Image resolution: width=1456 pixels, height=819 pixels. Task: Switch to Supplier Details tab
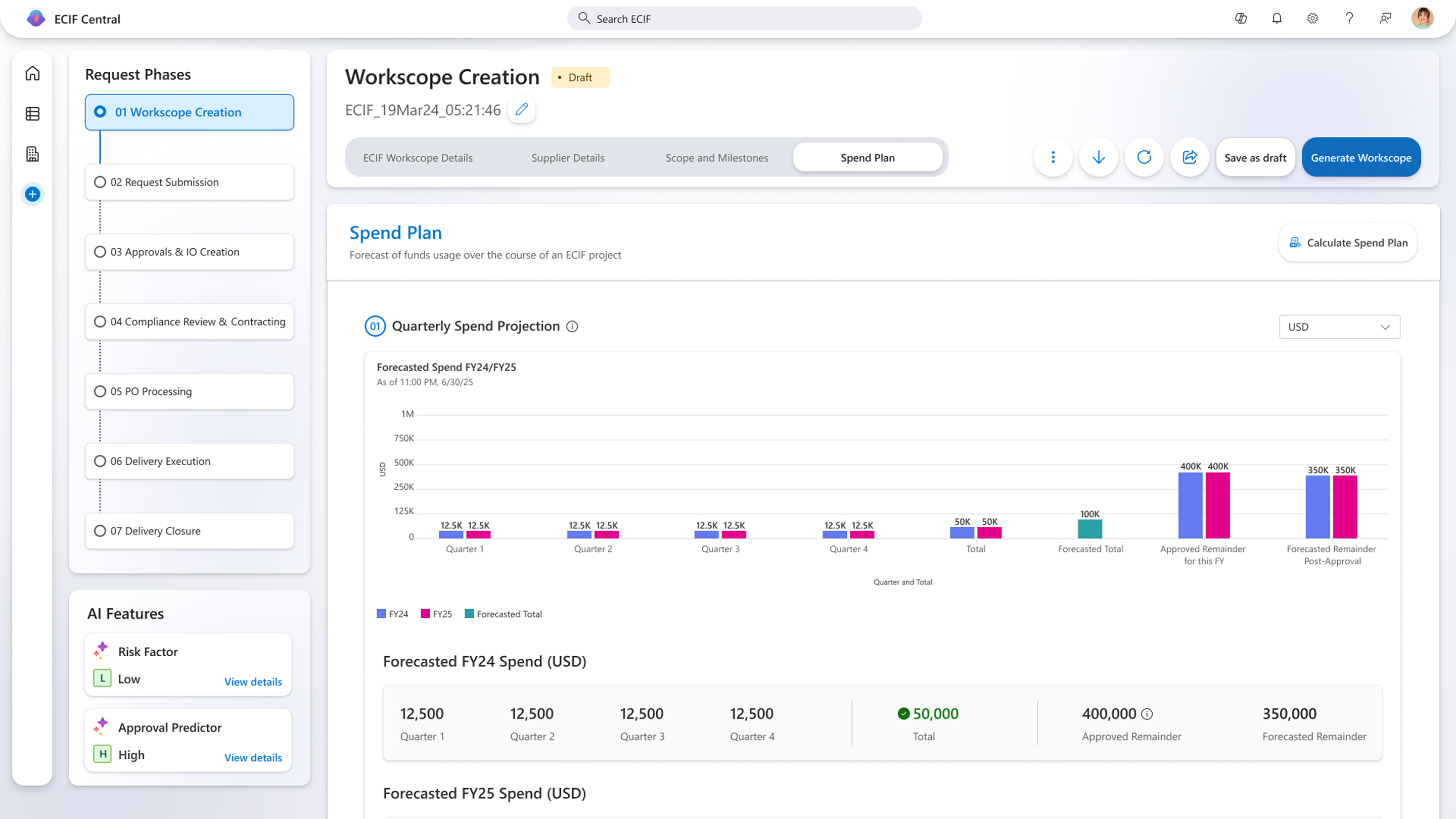pyautogui.click(x=567, y=158)
